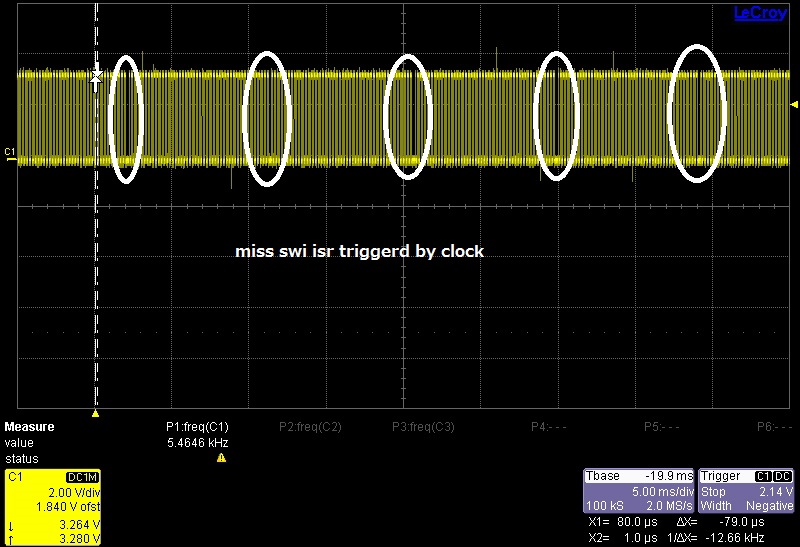Click the Width trigger type label
Image resolution: width=800 pixels, height=547 pixels.
(716, 506)
